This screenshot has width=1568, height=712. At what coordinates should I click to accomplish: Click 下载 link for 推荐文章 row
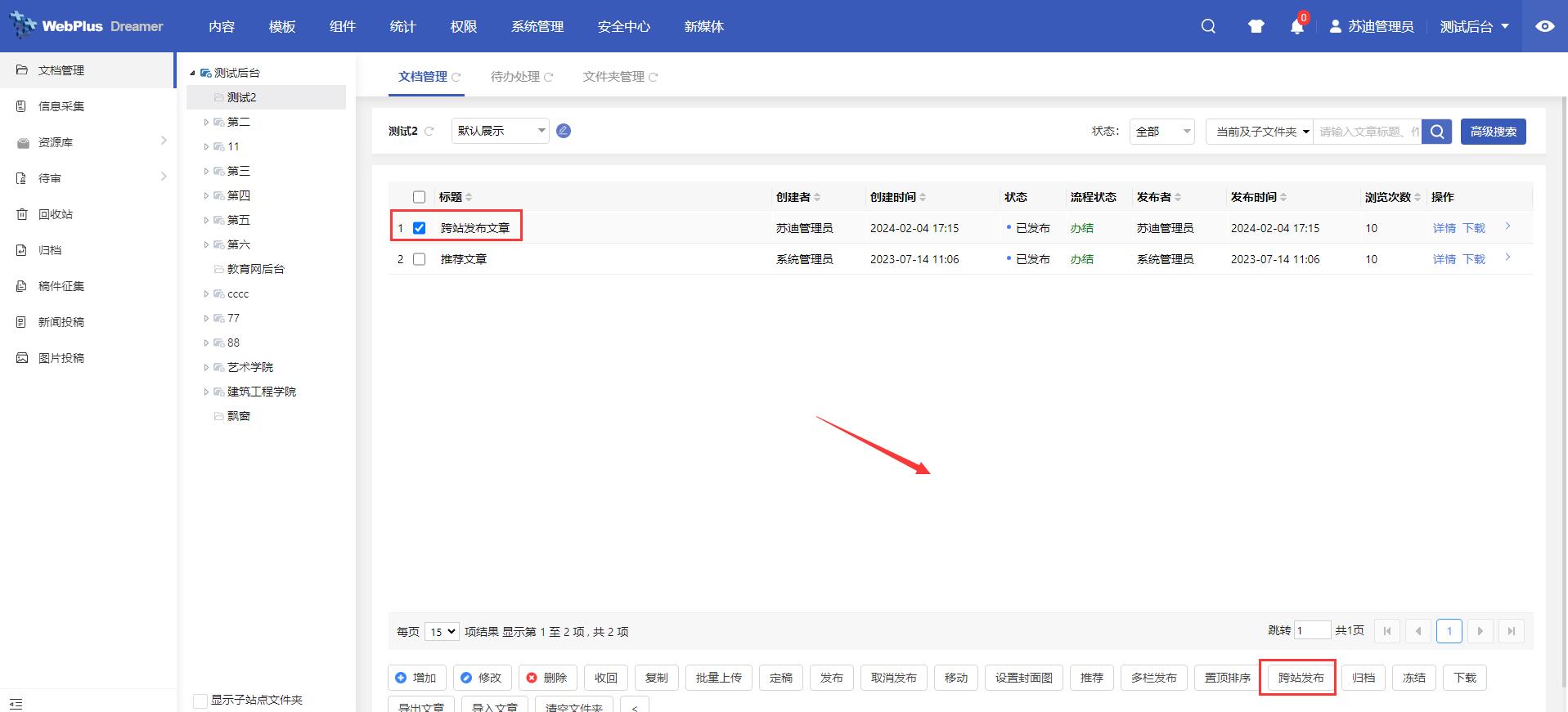1474,259
